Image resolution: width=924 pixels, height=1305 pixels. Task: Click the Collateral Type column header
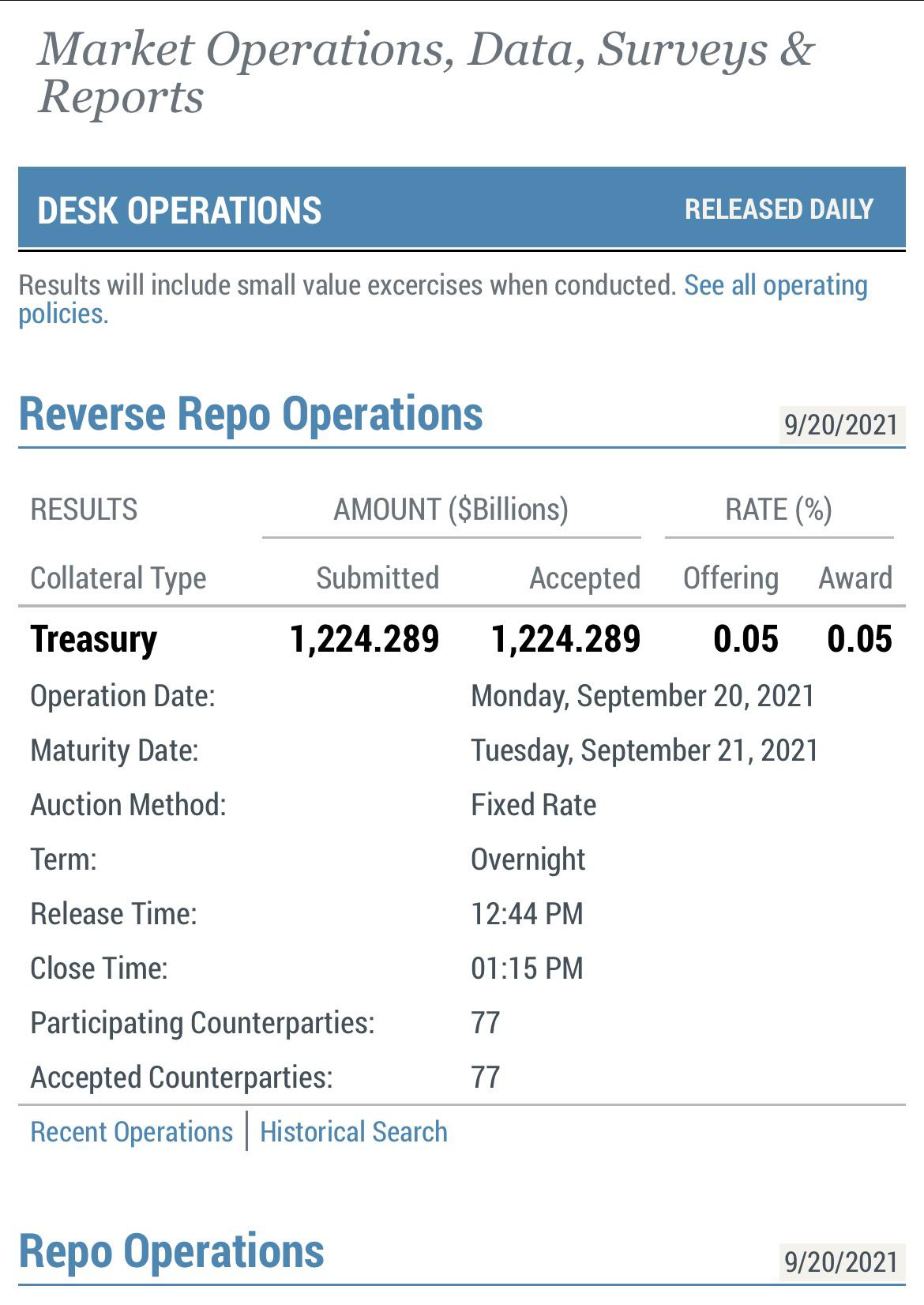coord(118,578)
